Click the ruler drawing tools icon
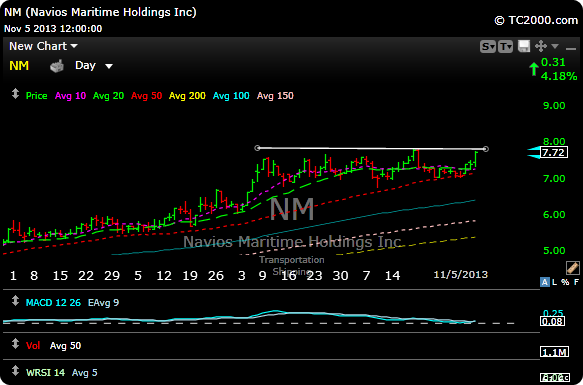583x385 pixels. [573, 268]
